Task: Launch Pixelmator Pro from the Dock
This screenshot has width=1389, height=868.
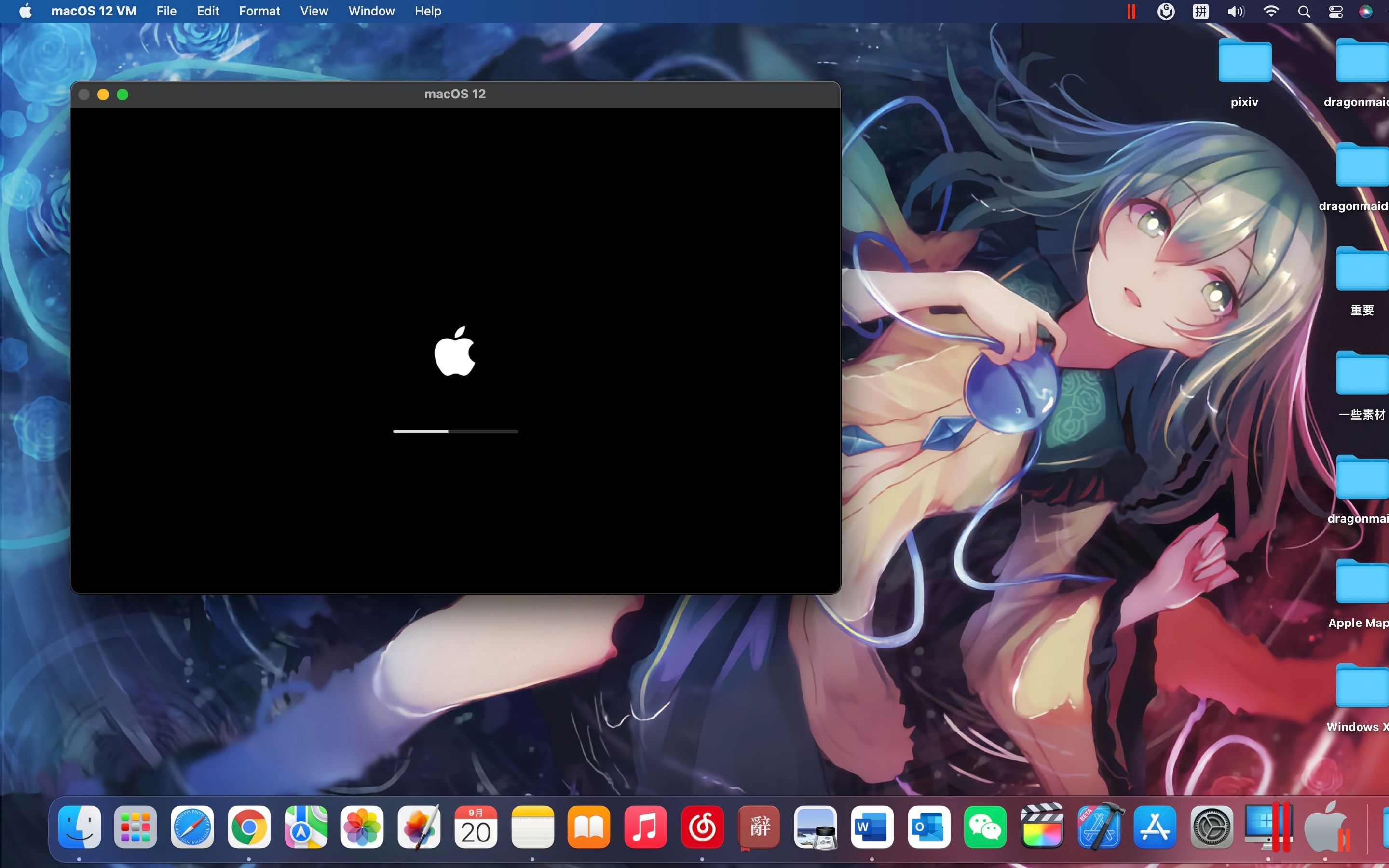Action: pyautogui.click(x=419, y=827)
